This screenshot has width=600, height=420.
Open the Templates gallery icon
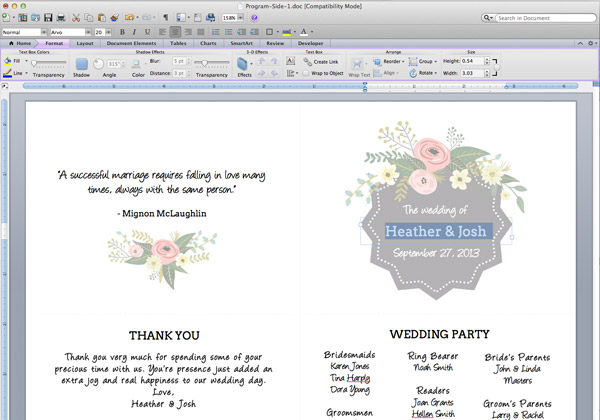pos(23,18)
